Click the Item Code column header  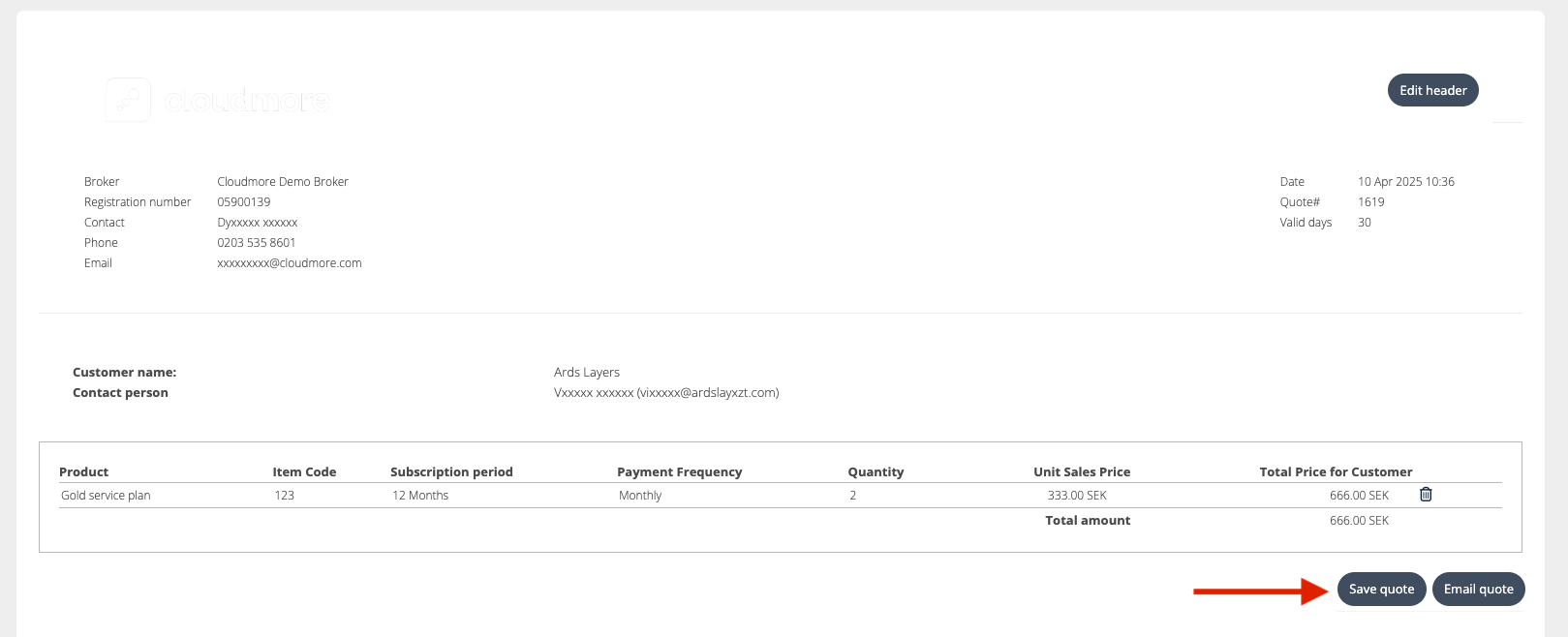[x=304, y=472]
